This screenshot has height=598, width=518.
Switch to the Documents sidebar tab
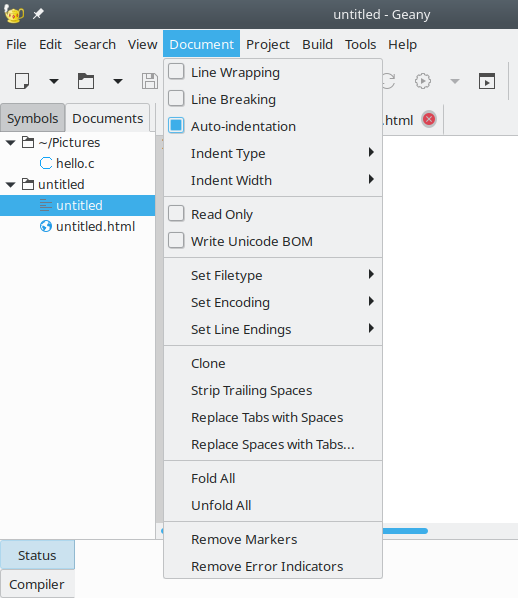pyautogui.click(x=108, y=118)
